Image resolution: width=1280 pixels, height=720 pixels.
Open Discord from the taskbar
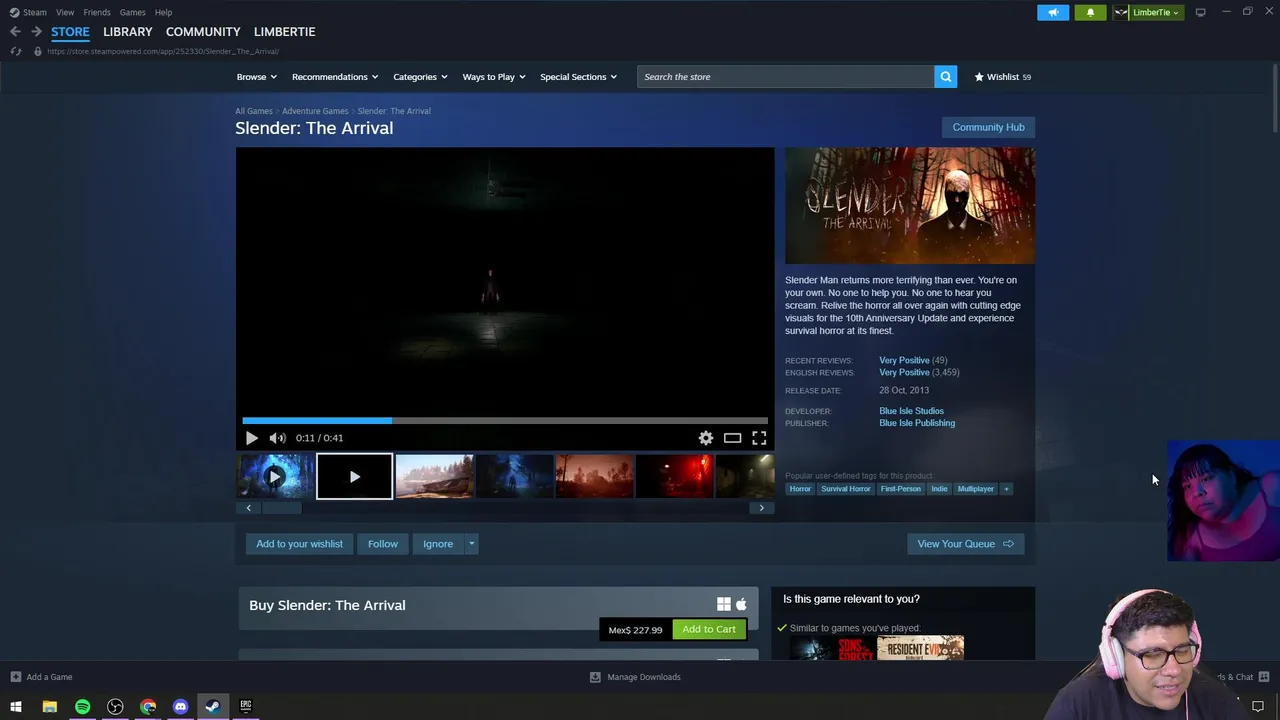pos(180,707)
